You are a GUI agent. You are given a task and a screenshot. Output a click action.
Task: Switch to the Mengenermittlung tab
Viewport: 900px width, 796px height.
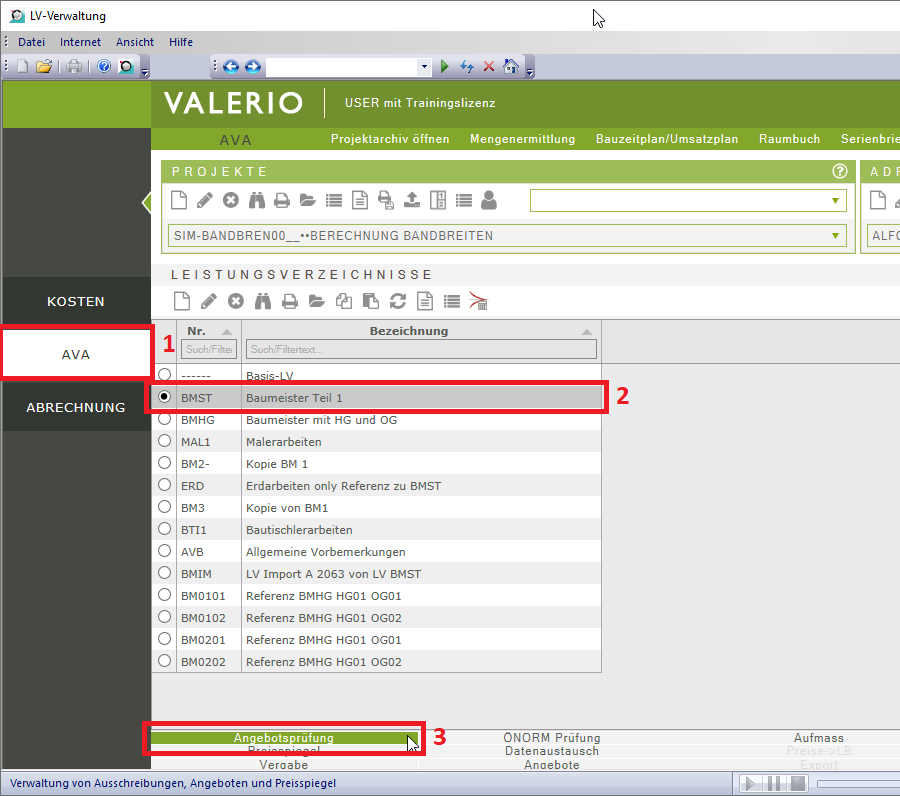coord(522,139)
